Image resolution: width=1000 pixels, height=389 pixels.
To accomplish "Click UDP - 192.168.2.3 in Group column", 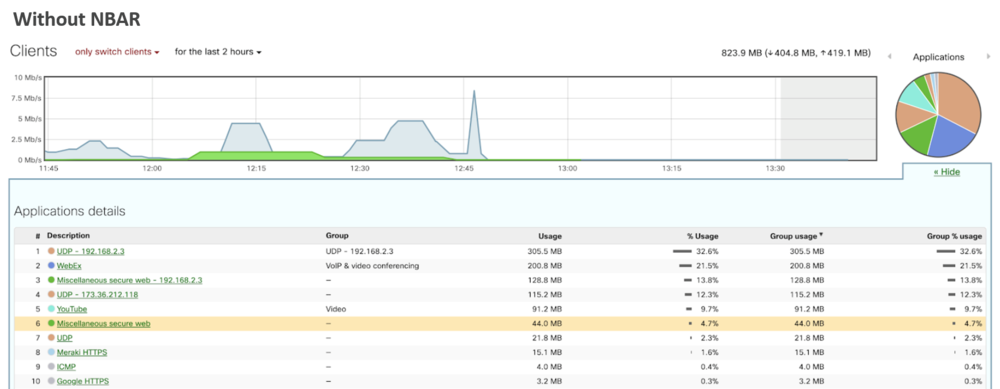I will click(360, 251).
